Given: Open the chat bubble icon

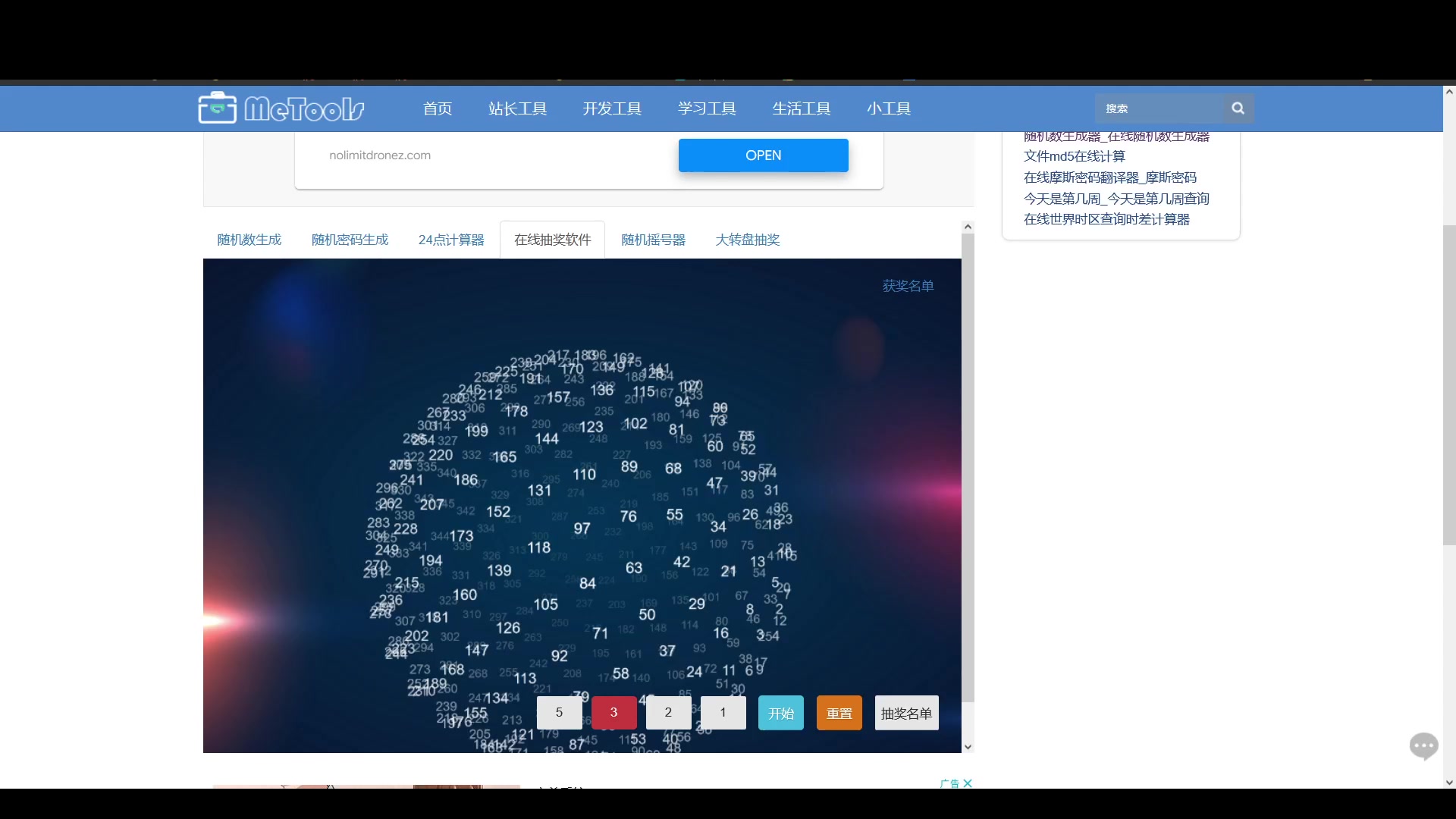Looking at the screenshot, I should 1423,746.
